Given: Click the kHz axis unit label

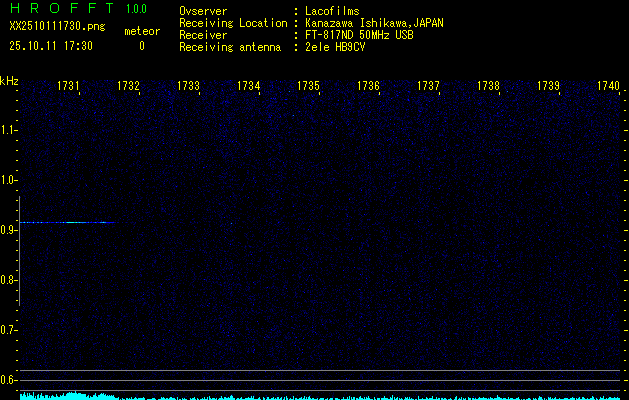Looking at the screenshot, I should [x=9, y=81].
